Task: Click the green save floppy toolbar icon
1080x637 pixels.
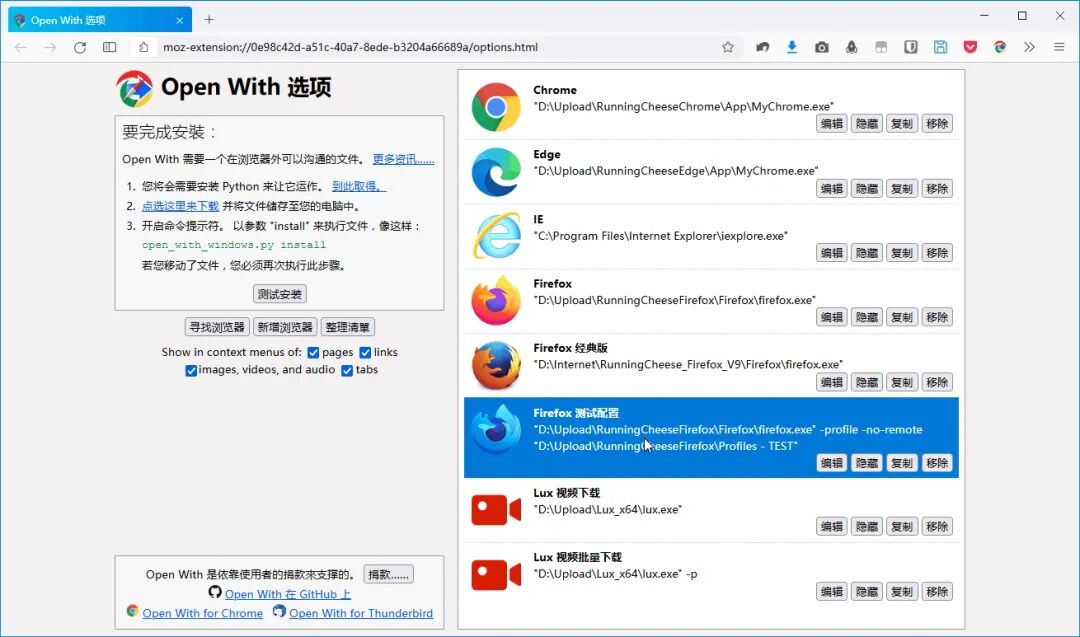Action: click(941, 48)
